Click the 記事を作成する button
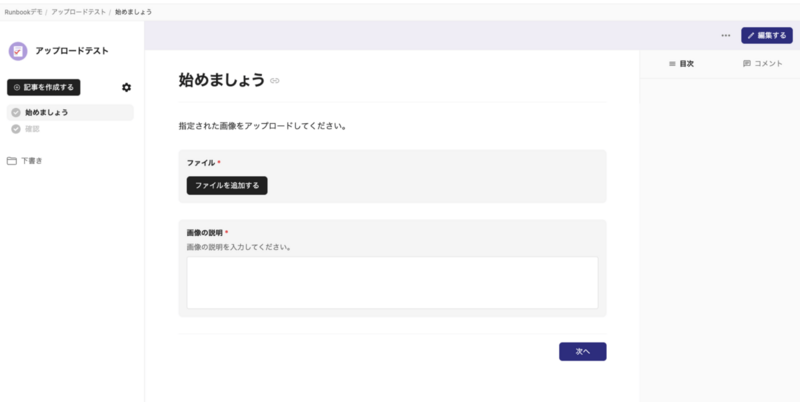This screenshot has height=402, width=800. point(44,87)
